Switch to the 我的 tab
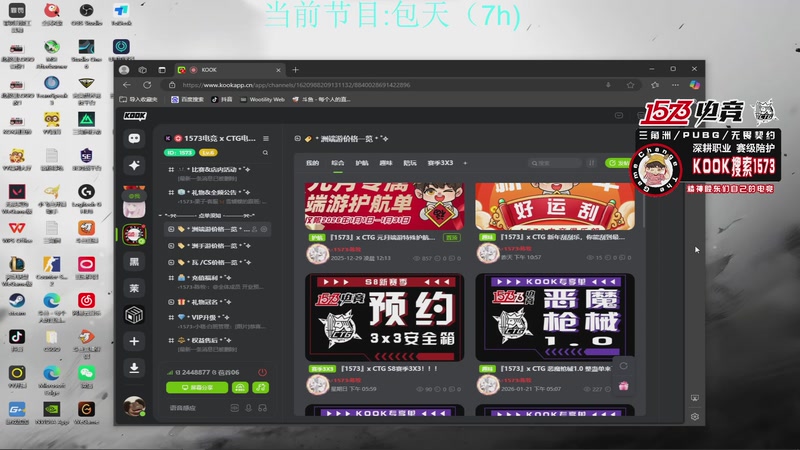 point(312,163)
